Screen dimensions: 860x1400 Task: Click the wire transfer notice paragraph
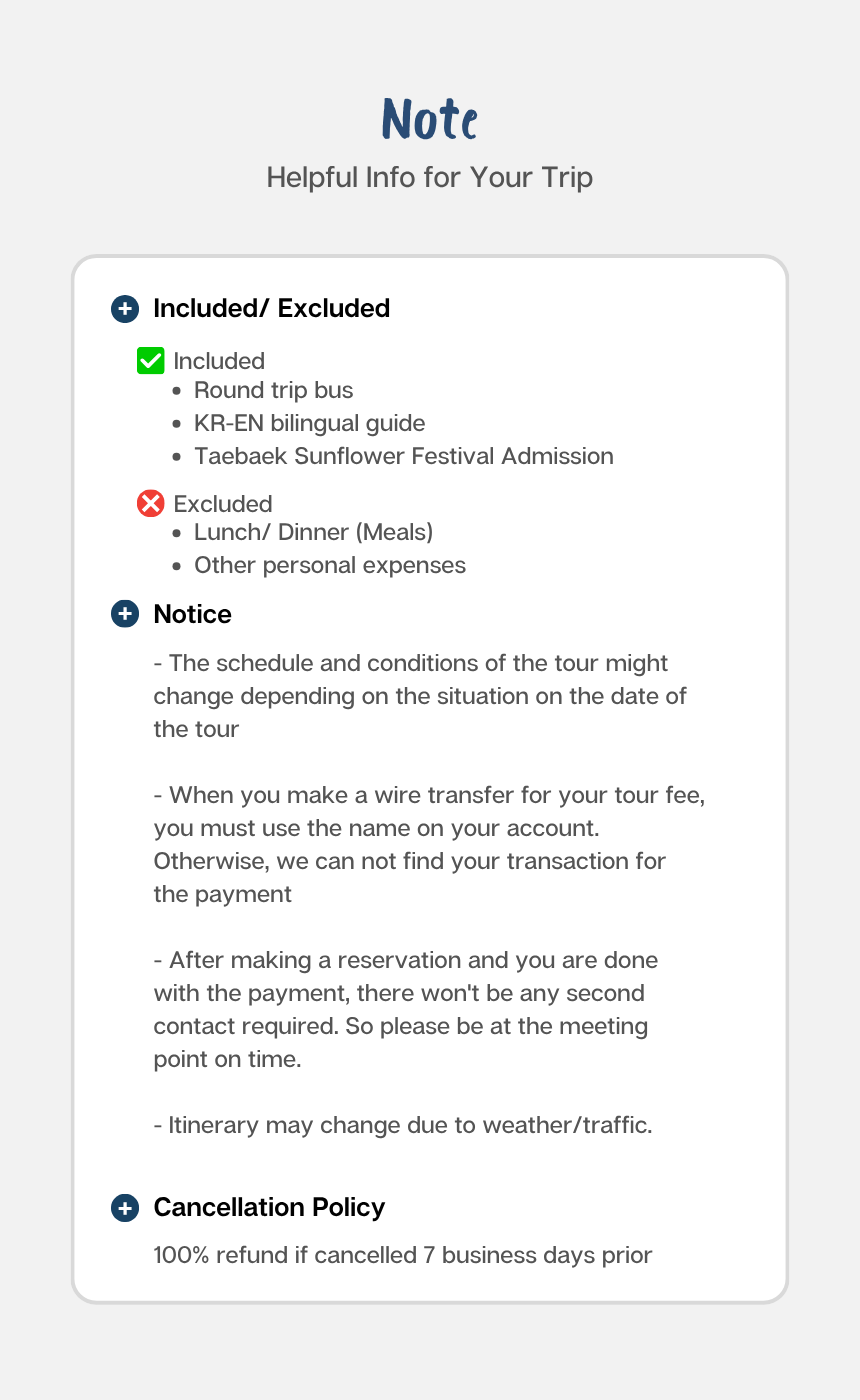[430, 844]
